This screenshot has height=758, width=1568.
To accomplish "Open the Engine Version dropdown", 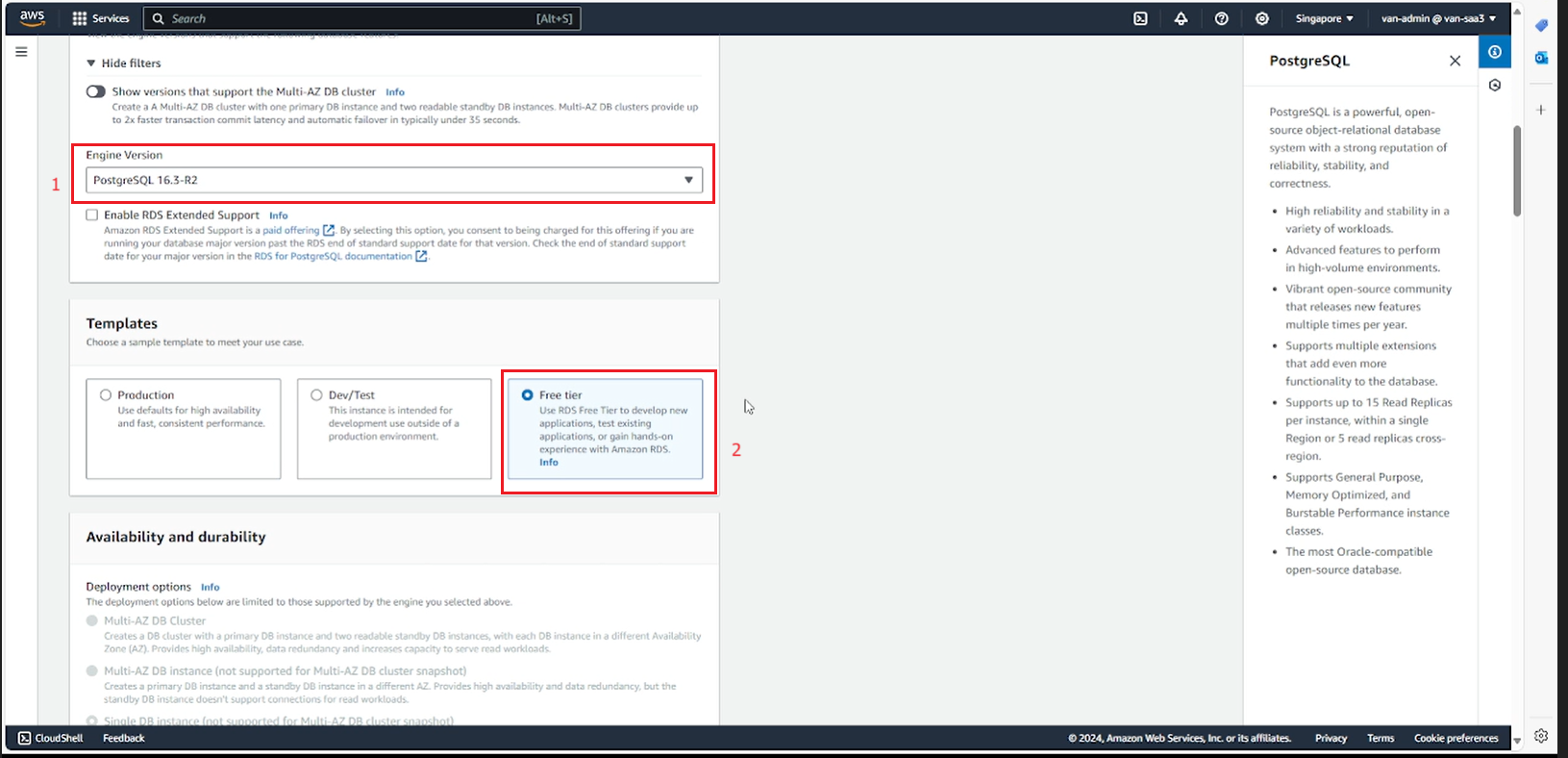I will 394,180.
